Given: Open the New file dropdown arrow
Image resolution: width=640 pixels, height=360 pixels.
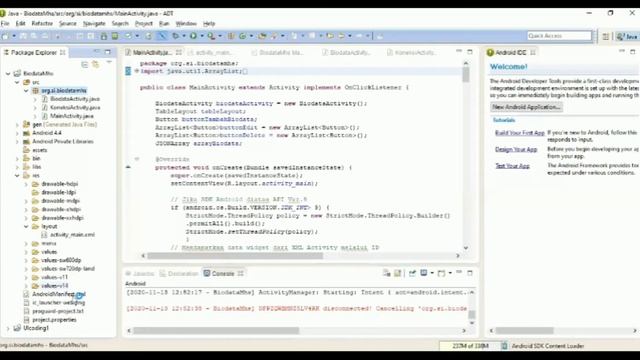Looking at the screenshot, I should (14, 36).
